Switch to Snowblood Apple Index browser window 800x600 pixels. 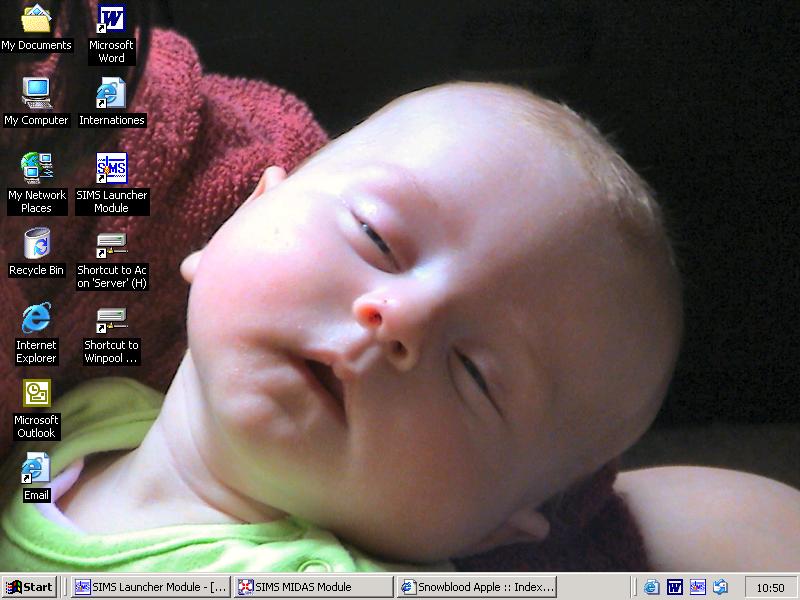pyautogui.click(x=477, y=587)
